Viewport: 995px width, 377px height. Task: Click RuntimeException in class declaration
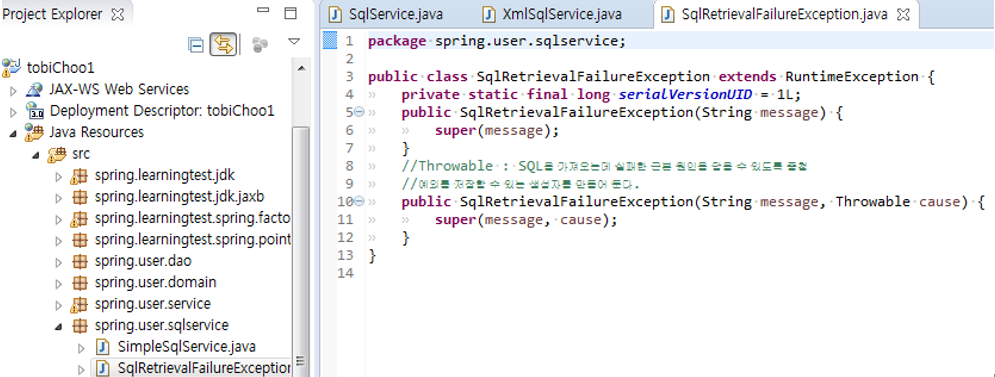[x=852, y=77]
